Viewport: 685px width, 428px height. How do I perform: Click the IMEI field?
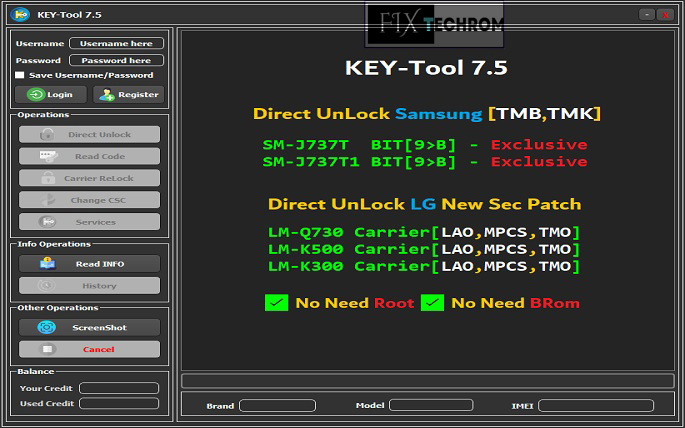click(596, 406)
